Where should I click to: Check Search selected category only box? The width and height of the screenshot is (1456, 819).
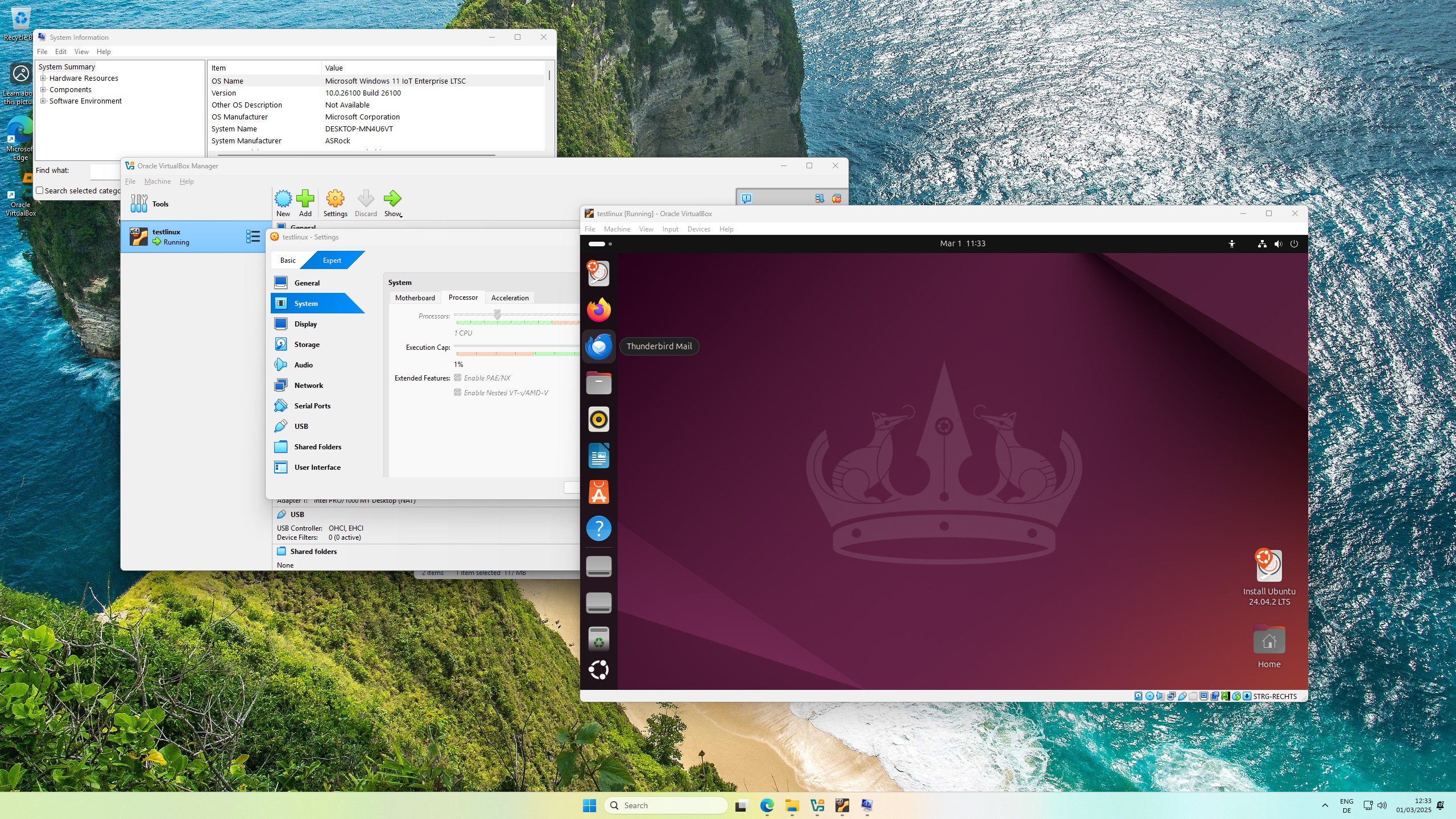coord(40,191)
